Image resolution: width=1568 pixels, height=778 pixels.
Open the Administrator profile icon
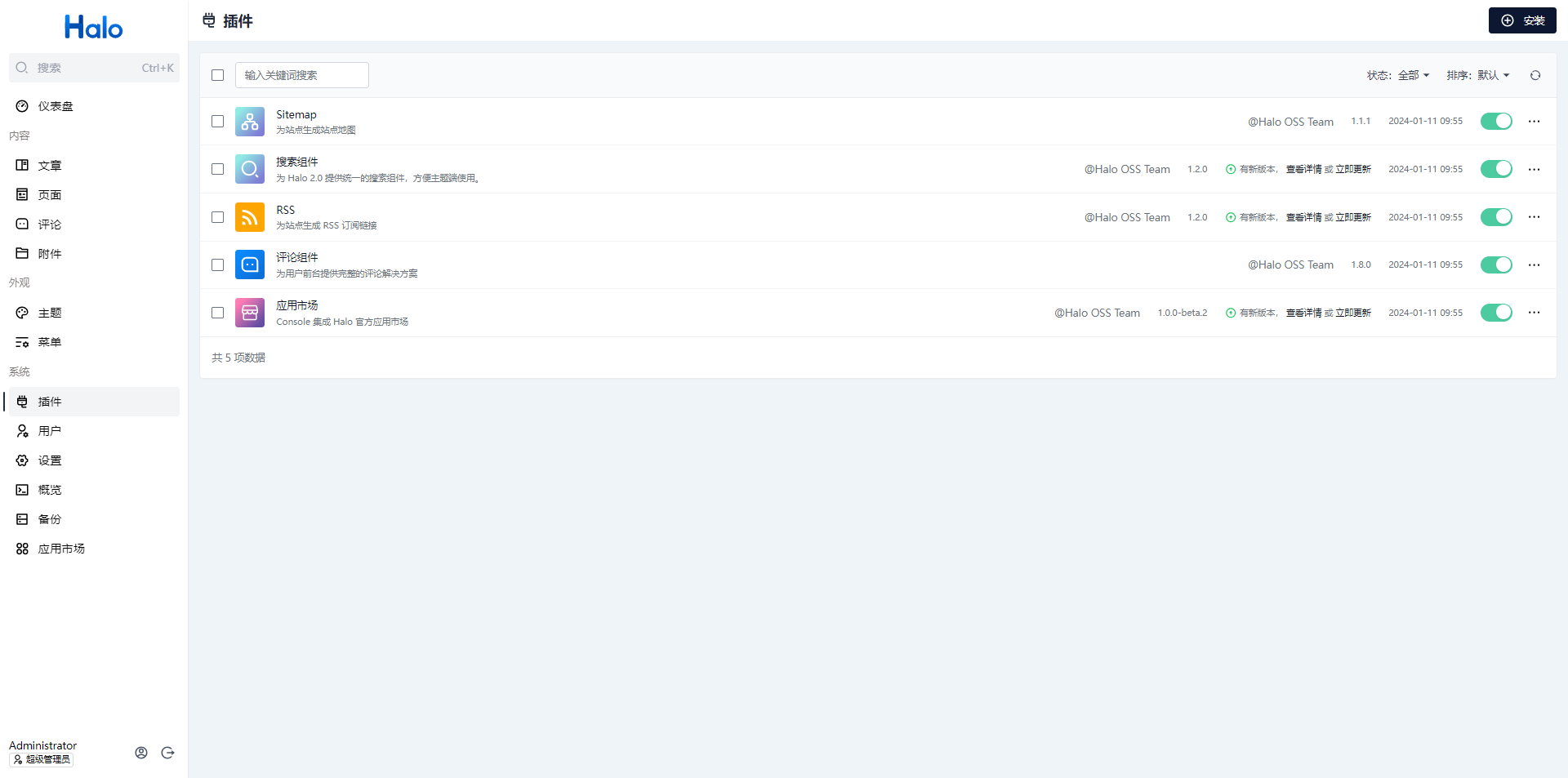[x=141, y=753]
